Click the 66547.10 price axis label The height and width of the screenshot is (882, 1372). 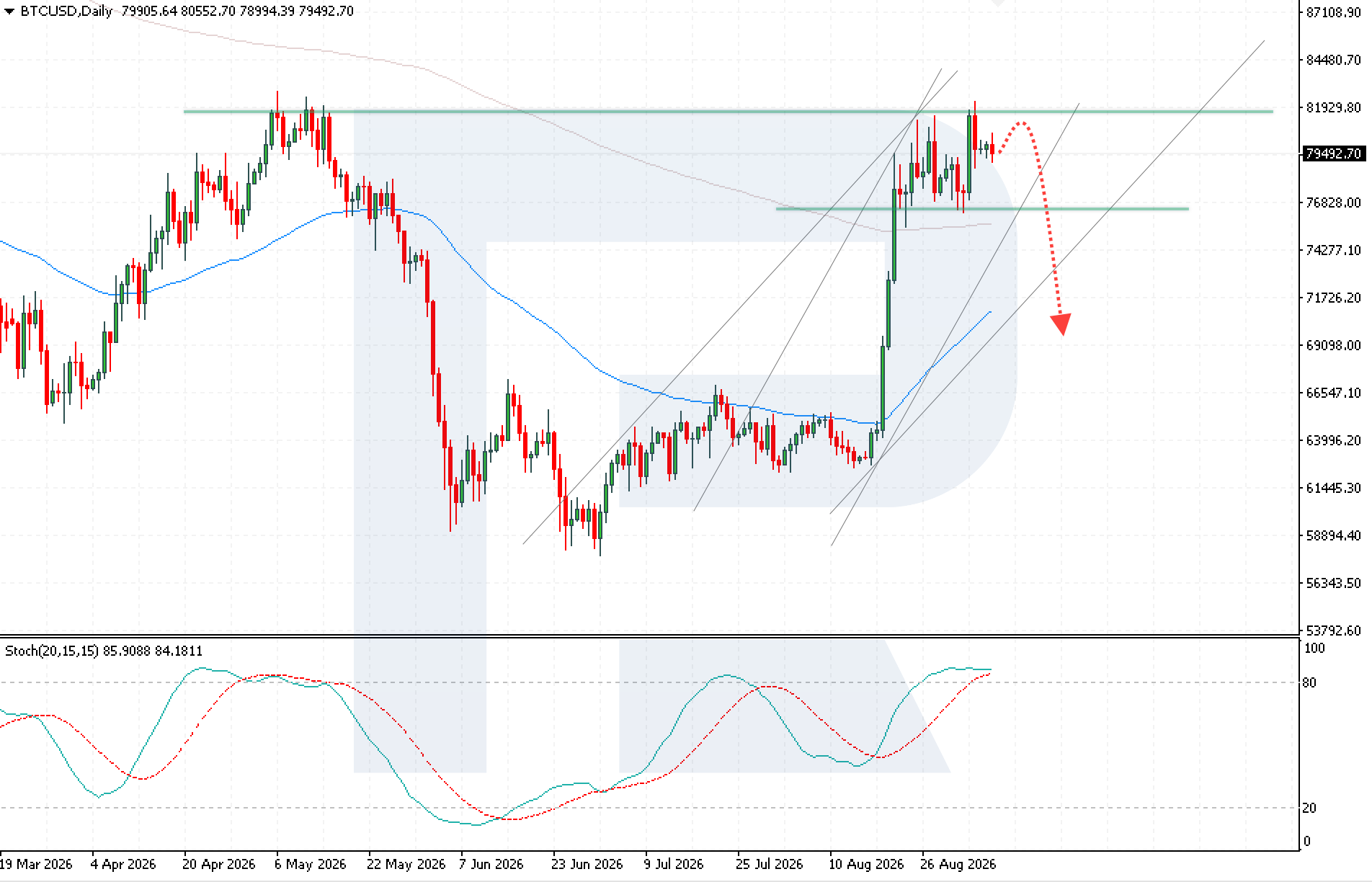tap(1334, 393)
